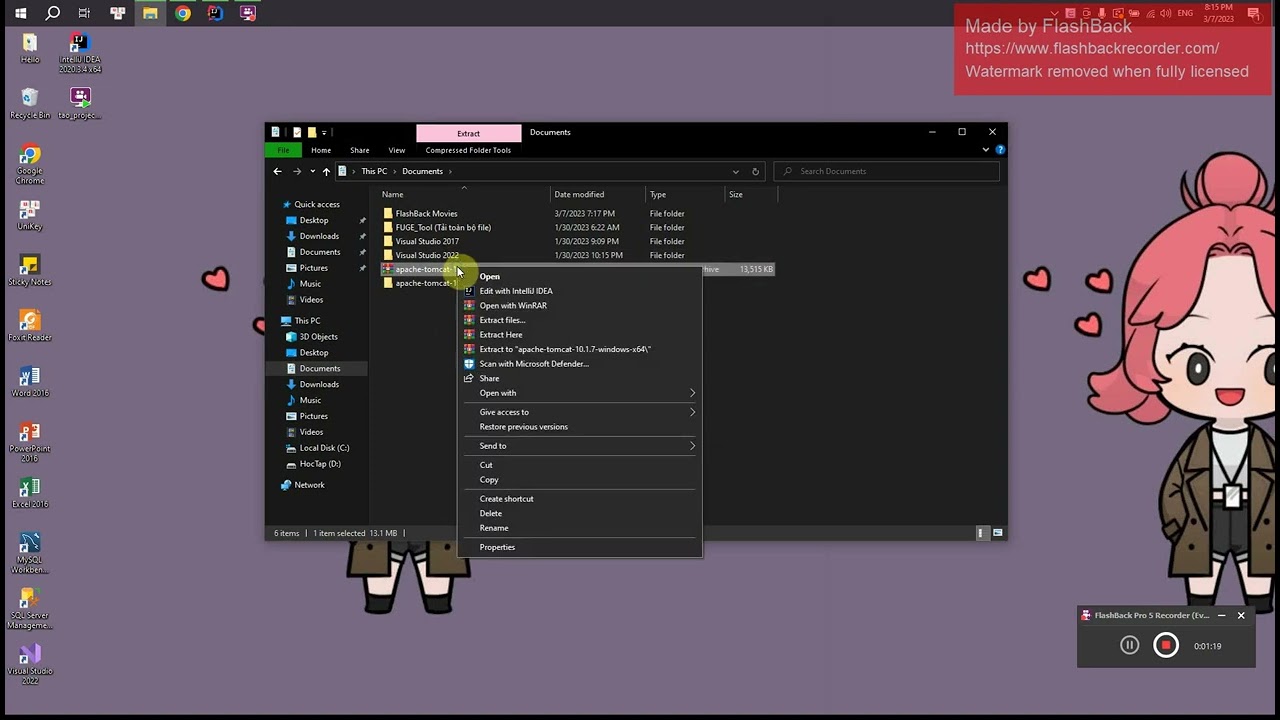The width and height of the screenshot is (1280, 720).
Task: Open the Windows Start menu
Action: coord(20,13)
